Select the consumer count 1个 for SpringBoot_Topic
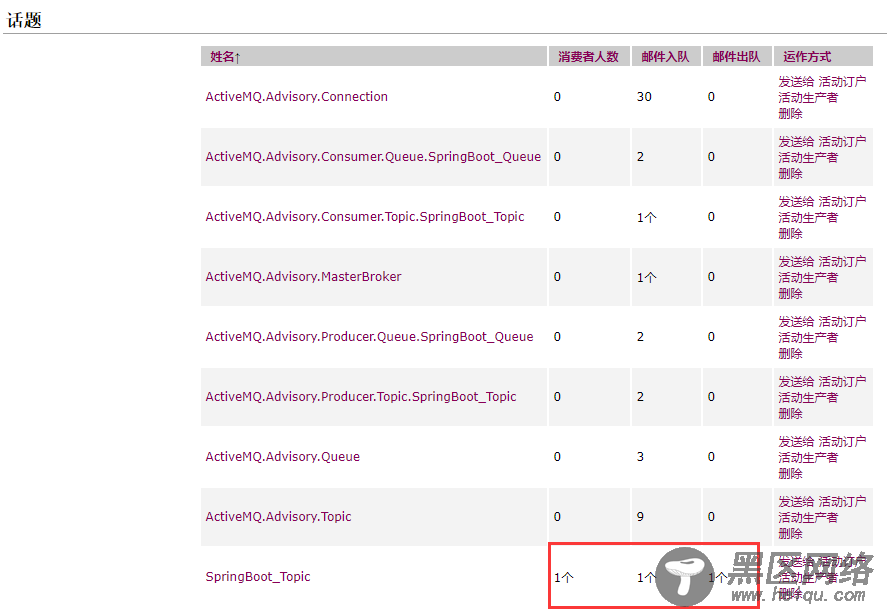887x612 pixels. [x=564, y=577]
